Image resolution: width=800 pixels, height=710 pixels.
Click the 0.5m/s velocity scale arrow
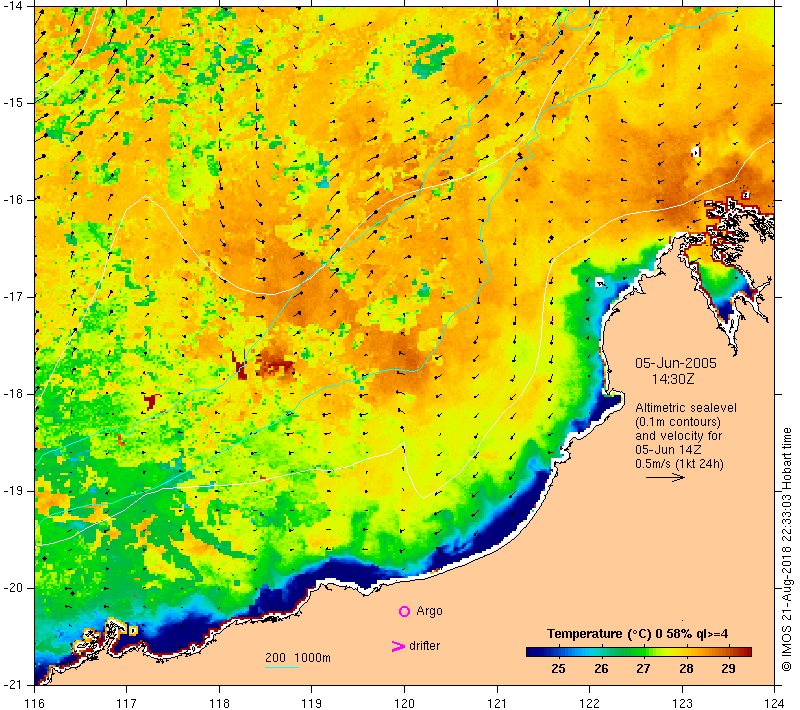click(665, 477)
